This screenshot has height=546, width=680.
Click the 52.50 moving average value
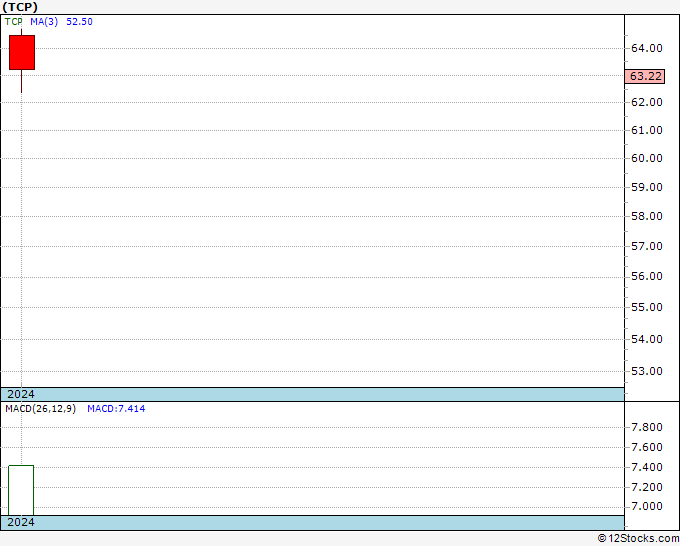(79, 22)
